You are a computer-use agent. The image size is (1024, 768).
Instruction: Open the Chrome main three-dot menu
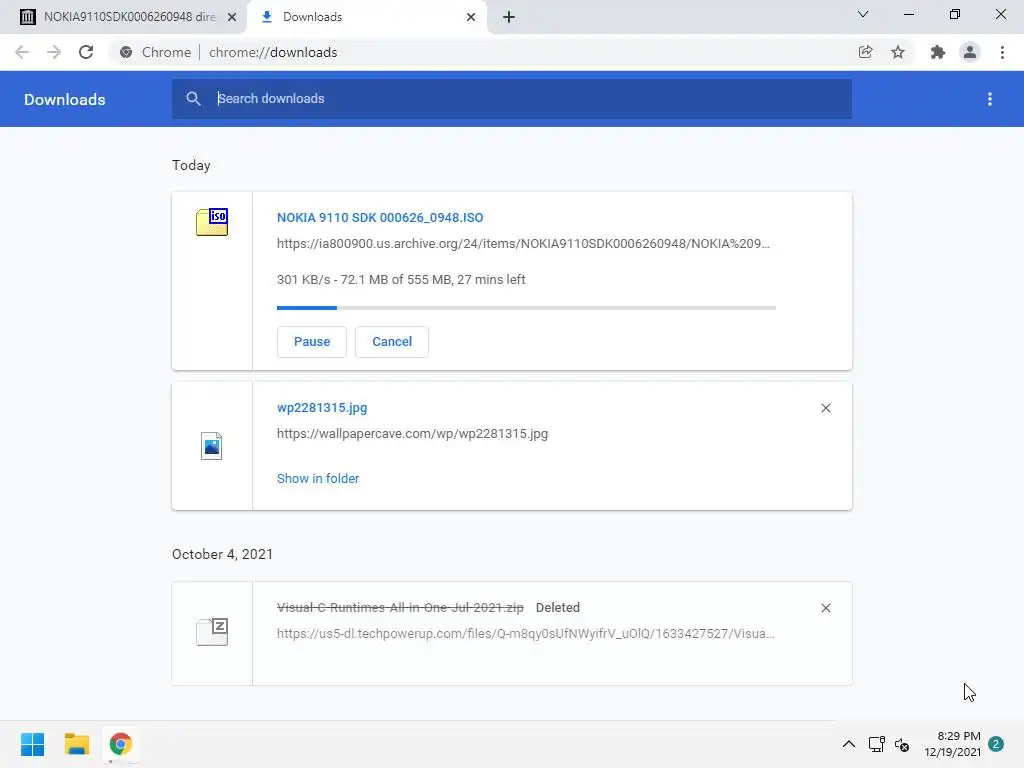click(1002, 52)
